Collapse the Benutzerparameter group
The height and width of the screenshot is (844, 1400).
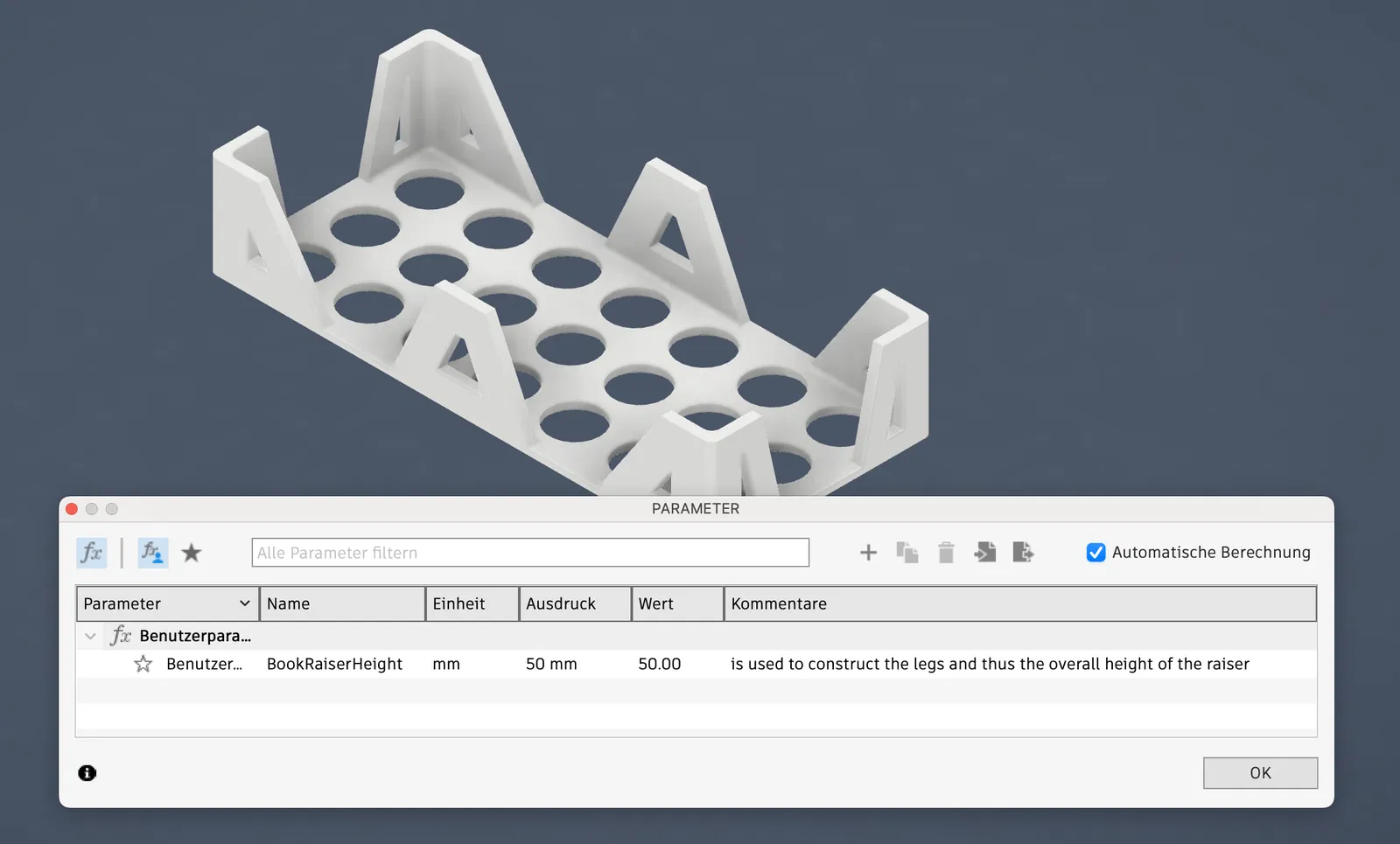click(x=90, y=636)
